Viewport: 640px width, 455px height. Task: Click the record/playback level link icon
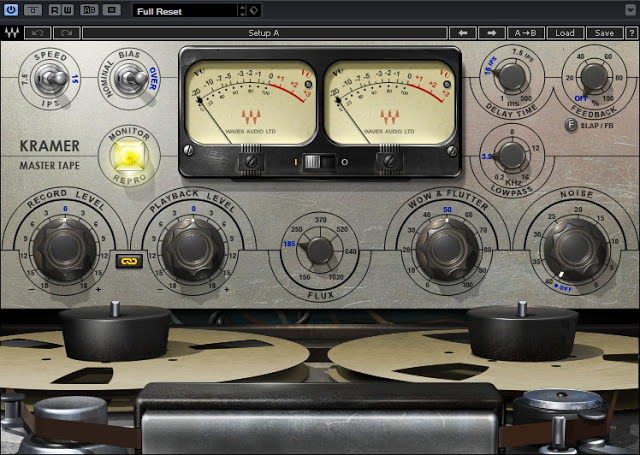coord(128,260)
